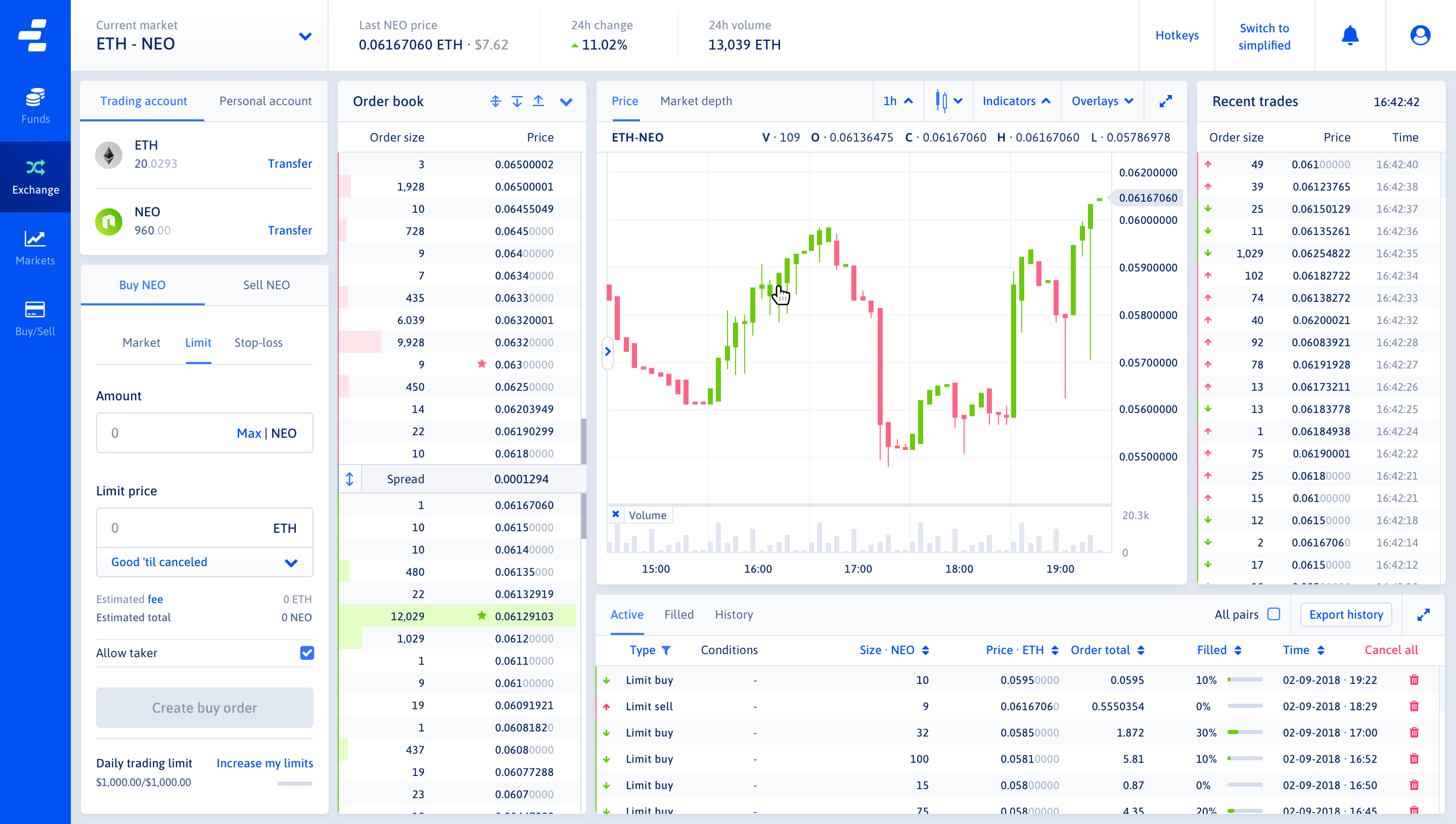Screen dimensions: 1456x824
Task: Click the Increase my limits link
Action: [x=264, y=763]
